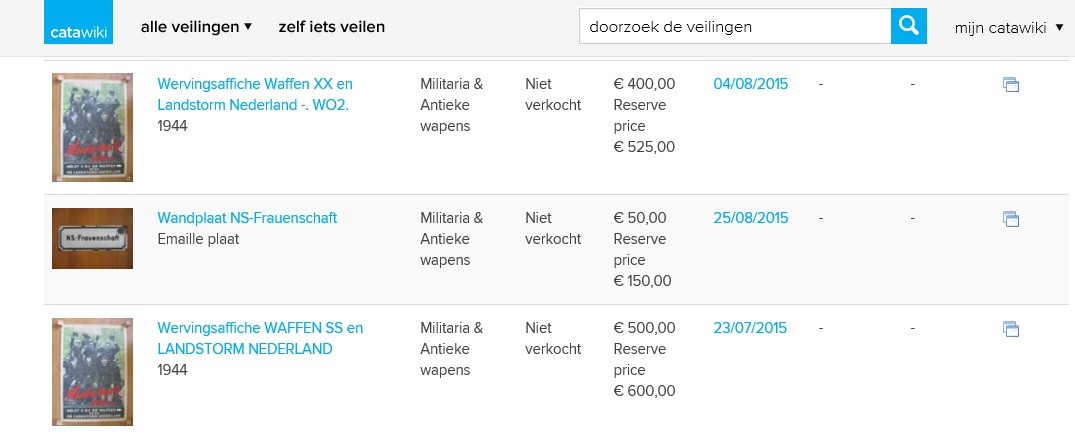The image size is (1075, 434).
Task: Click copy icon for WAFFEN SS LANDSTORM row
Action: point(1010,329)
